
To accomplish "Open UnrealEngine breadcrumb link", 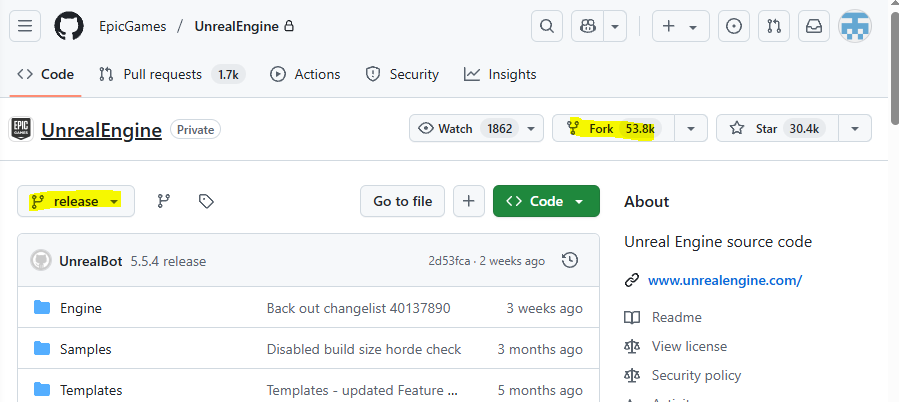I will [x=237, y=26].
